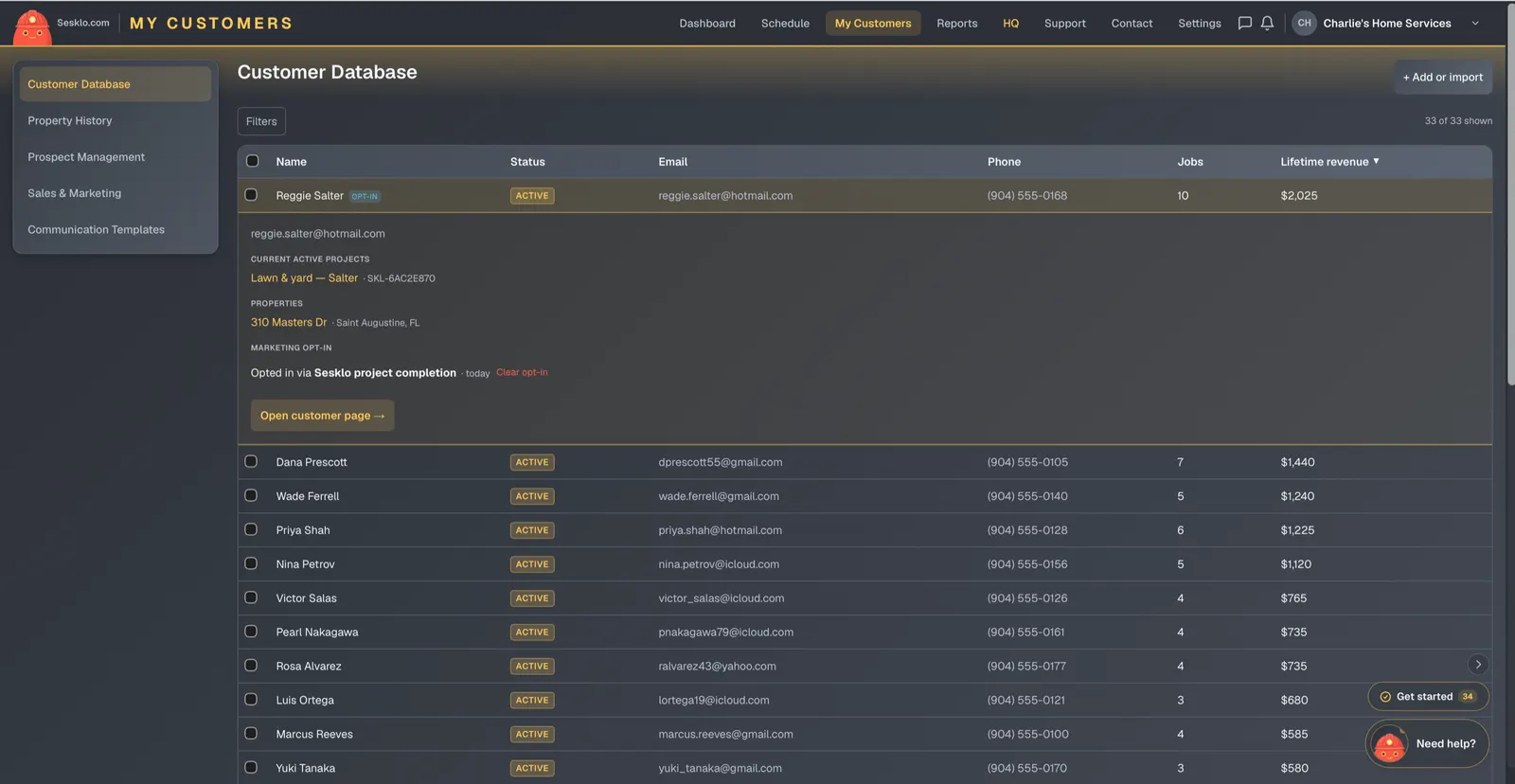Check Priya Shah's row checkbox
The image size is (1515, 784).
[x=251, y=530]
